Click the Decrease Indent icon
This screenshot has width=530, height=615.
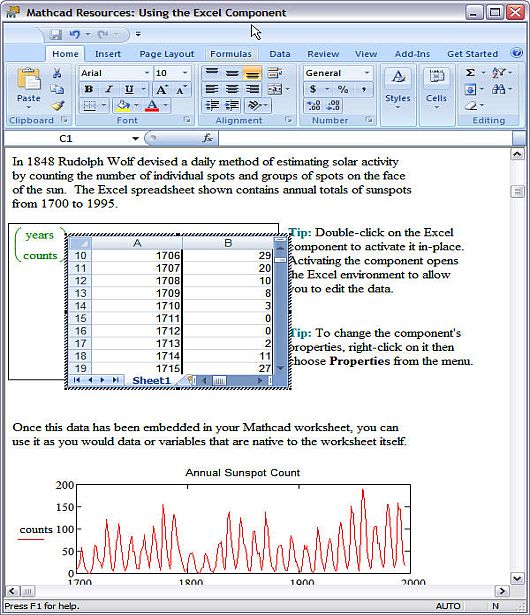click(x=212, y=106)
